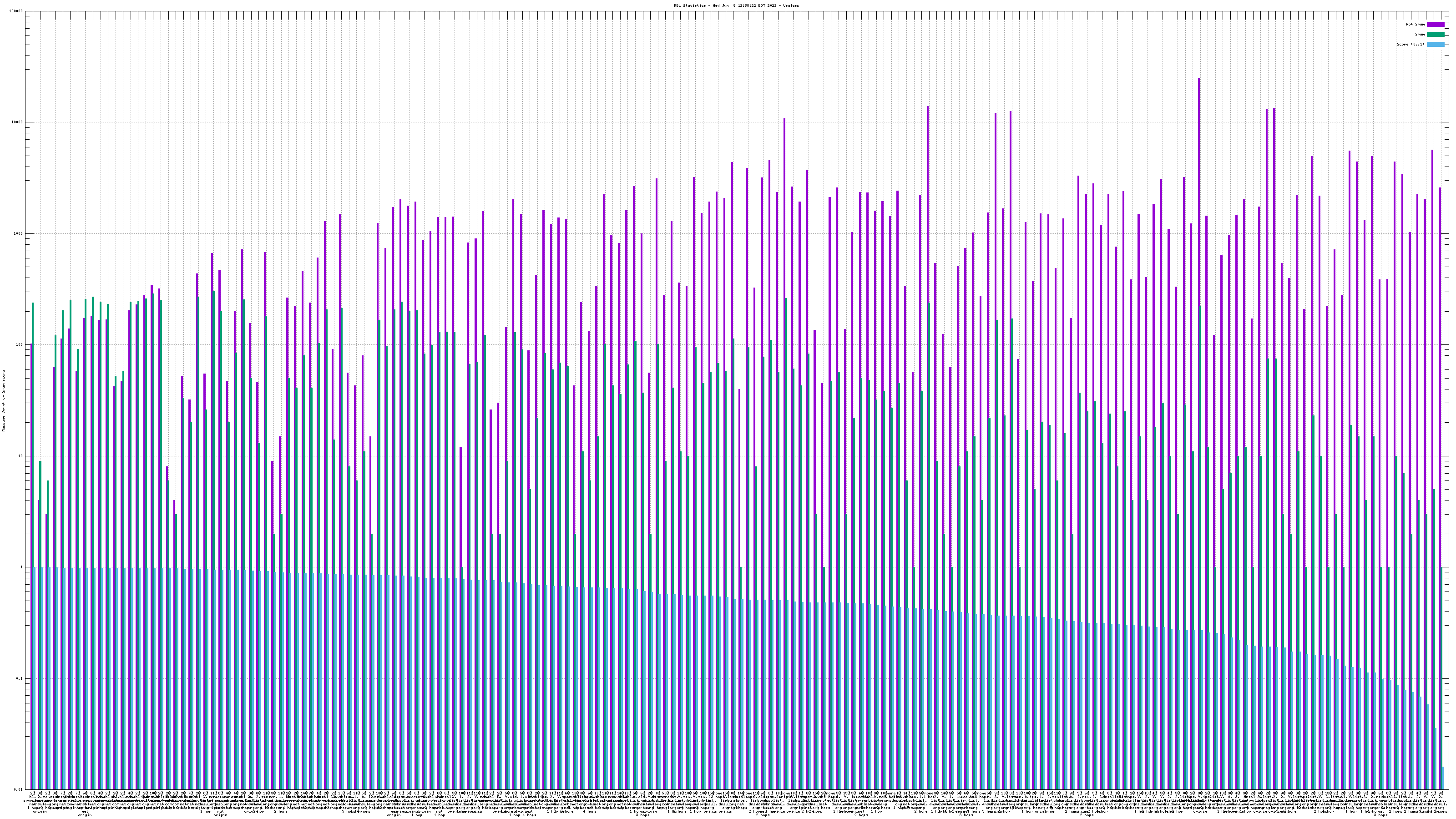1456x819 pixels.
Task: Click the purple Not Spam legend swatch
Action: coord(1435,24)
